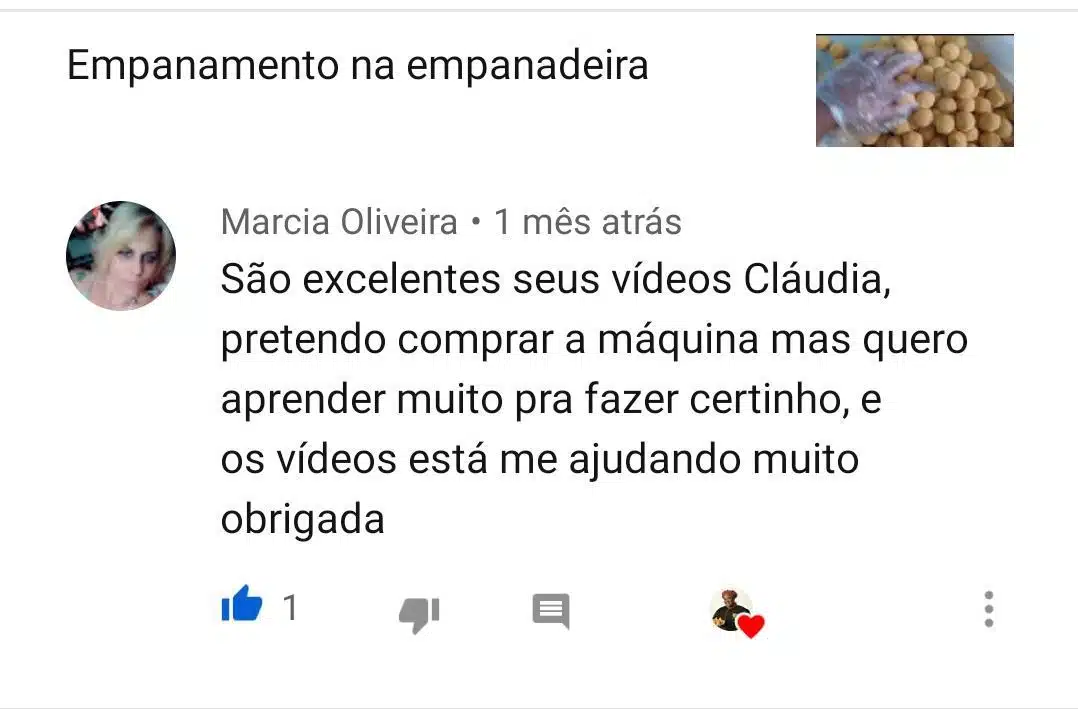Open Marcia Oliveira's profile picture
Viewport: 1078px width, 709px height.
121,256
